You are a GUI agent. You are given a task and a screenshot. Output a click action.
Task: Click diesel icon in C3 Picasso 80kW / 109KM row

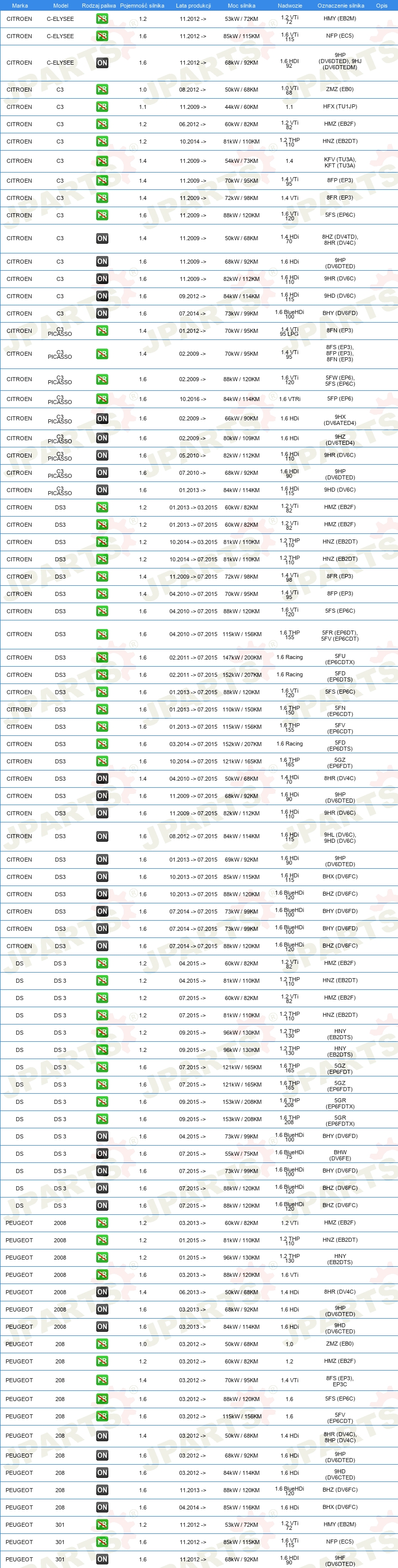point(102,438)
